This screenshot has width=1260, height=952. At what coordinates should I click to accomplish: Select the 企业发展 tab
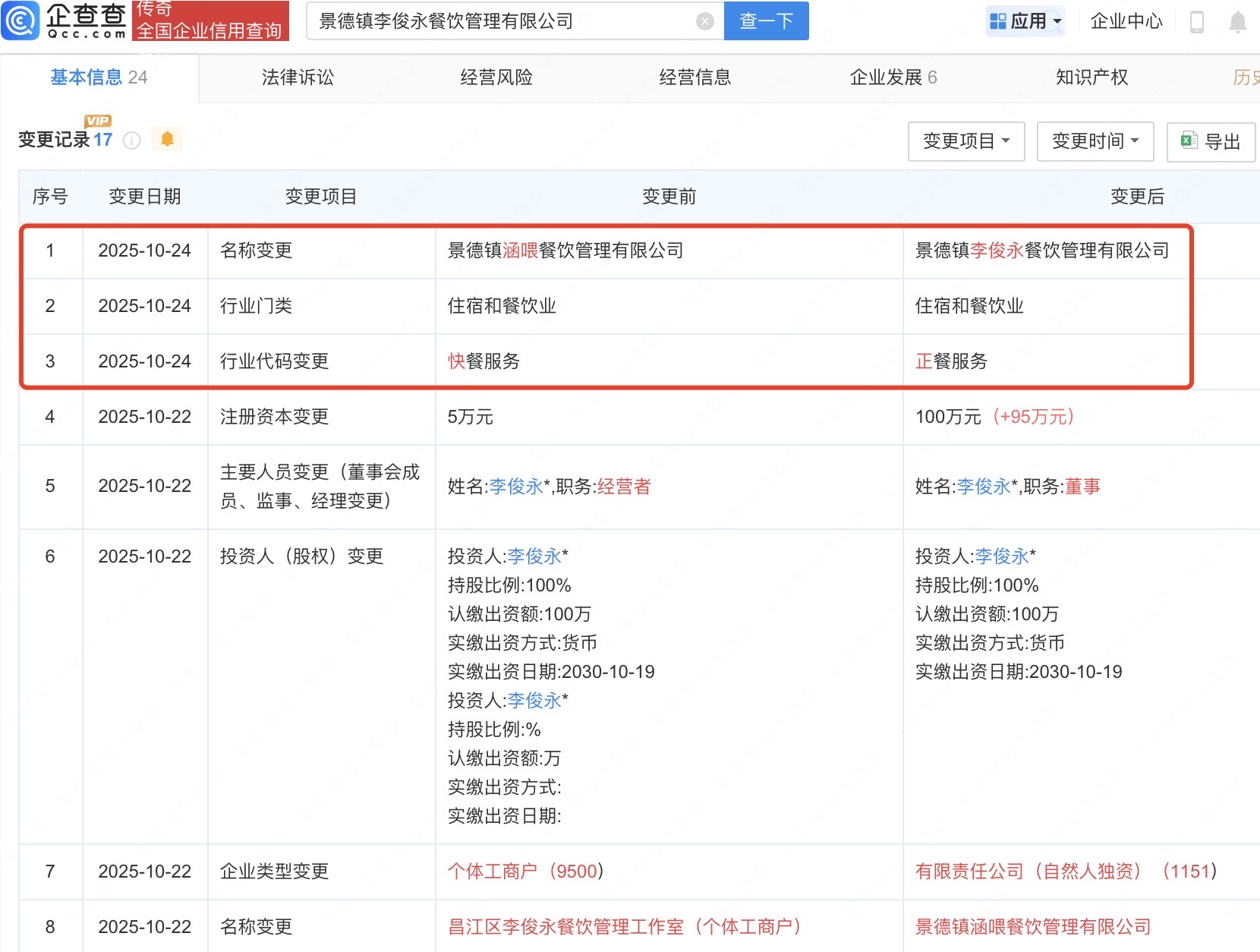coord(893,77)
